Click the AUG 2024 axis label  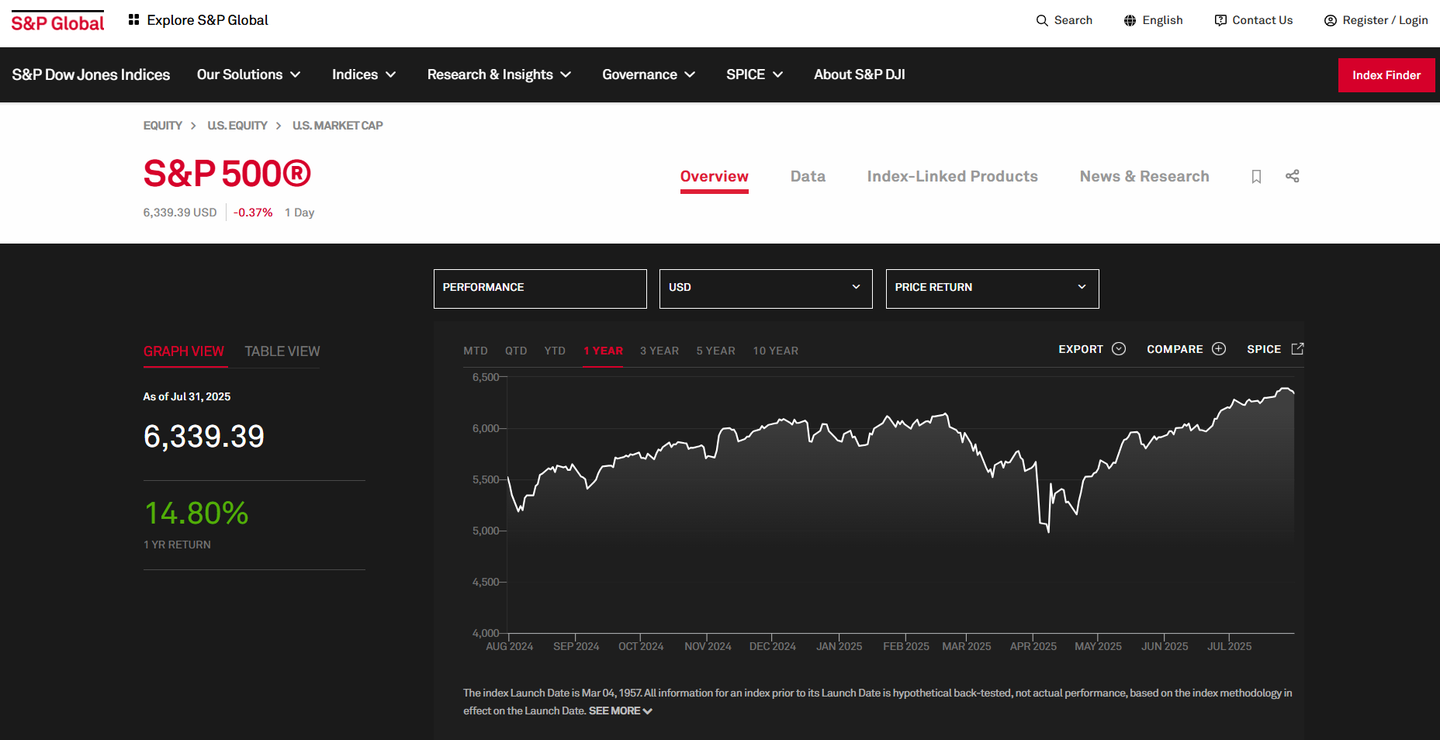(x=509, y=646)
